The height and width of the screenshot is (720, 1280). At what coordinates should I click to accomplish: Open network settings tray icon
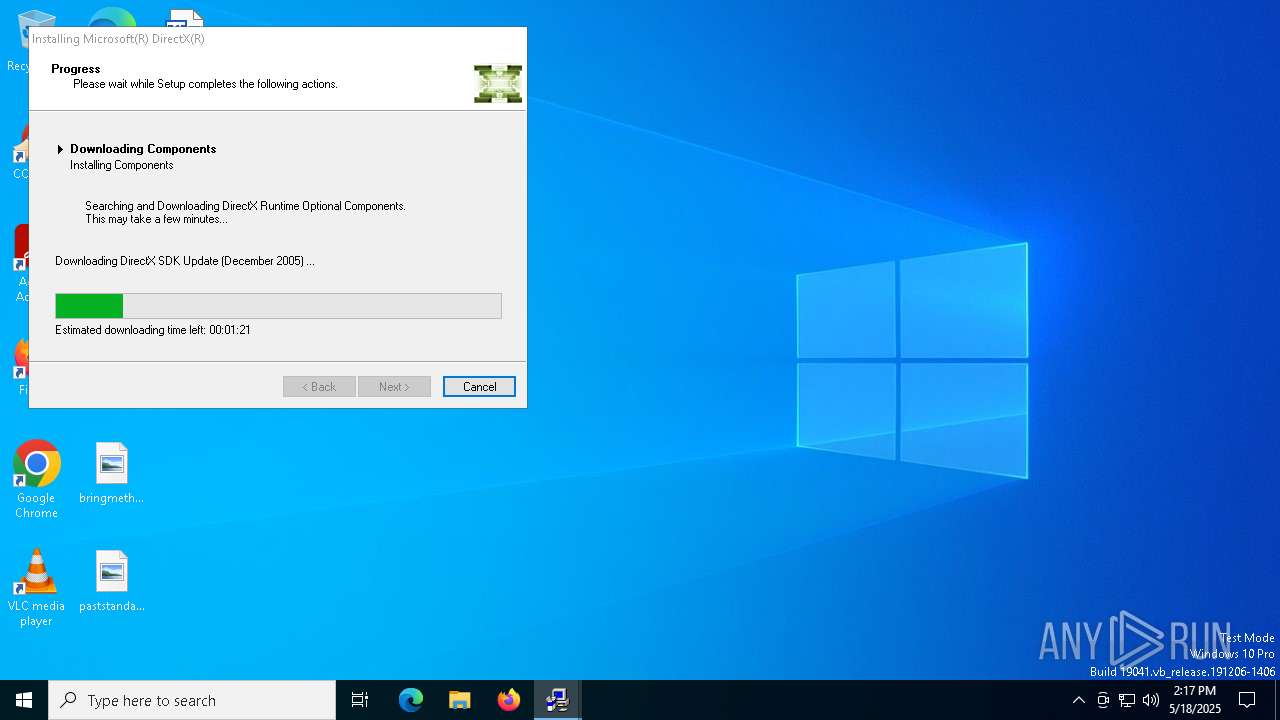pyautogui.click(x=1127, y=700)
